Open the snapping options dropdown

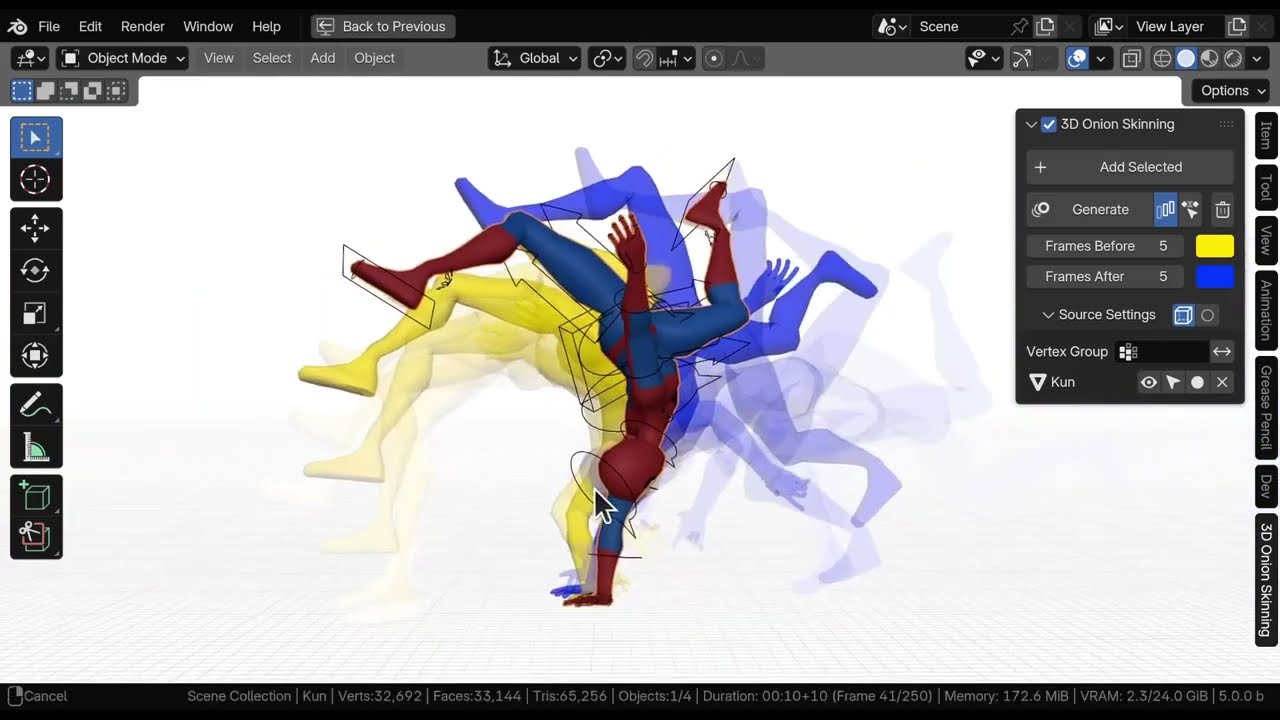point(676,59)
